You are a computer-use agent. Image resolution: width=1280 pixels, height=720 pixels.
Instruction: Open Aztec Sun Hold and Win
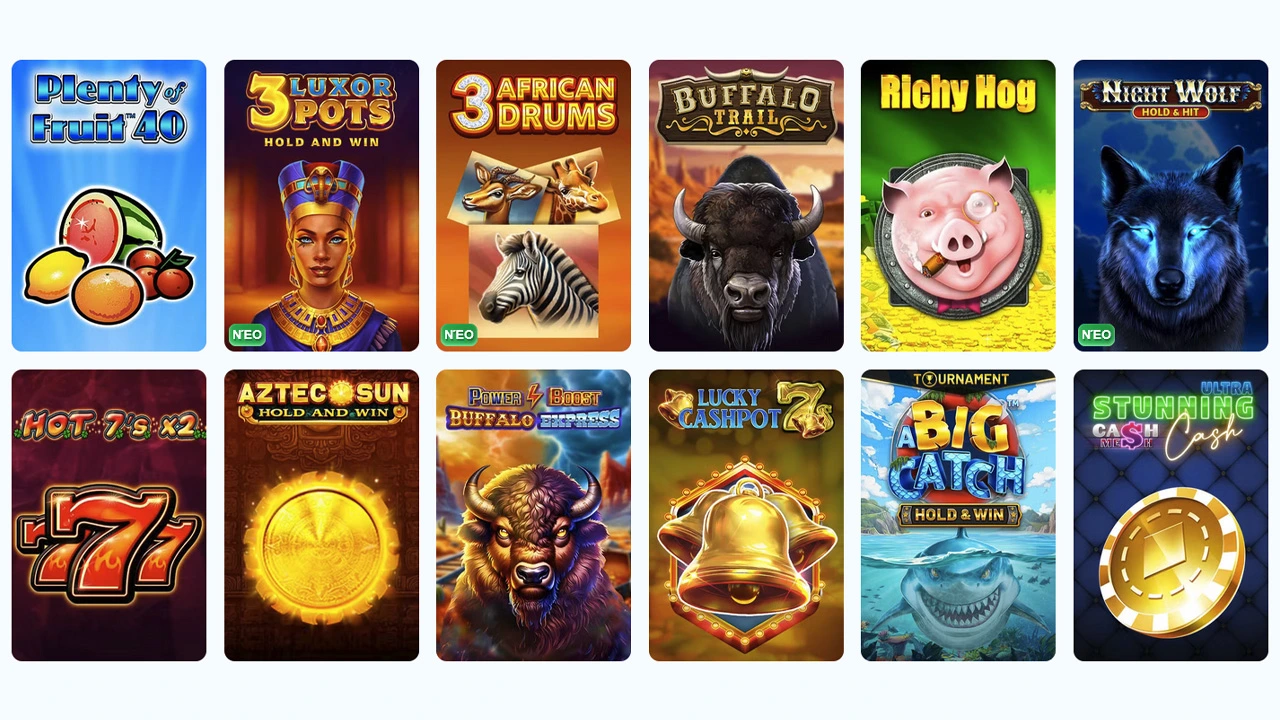coord(321,515)
